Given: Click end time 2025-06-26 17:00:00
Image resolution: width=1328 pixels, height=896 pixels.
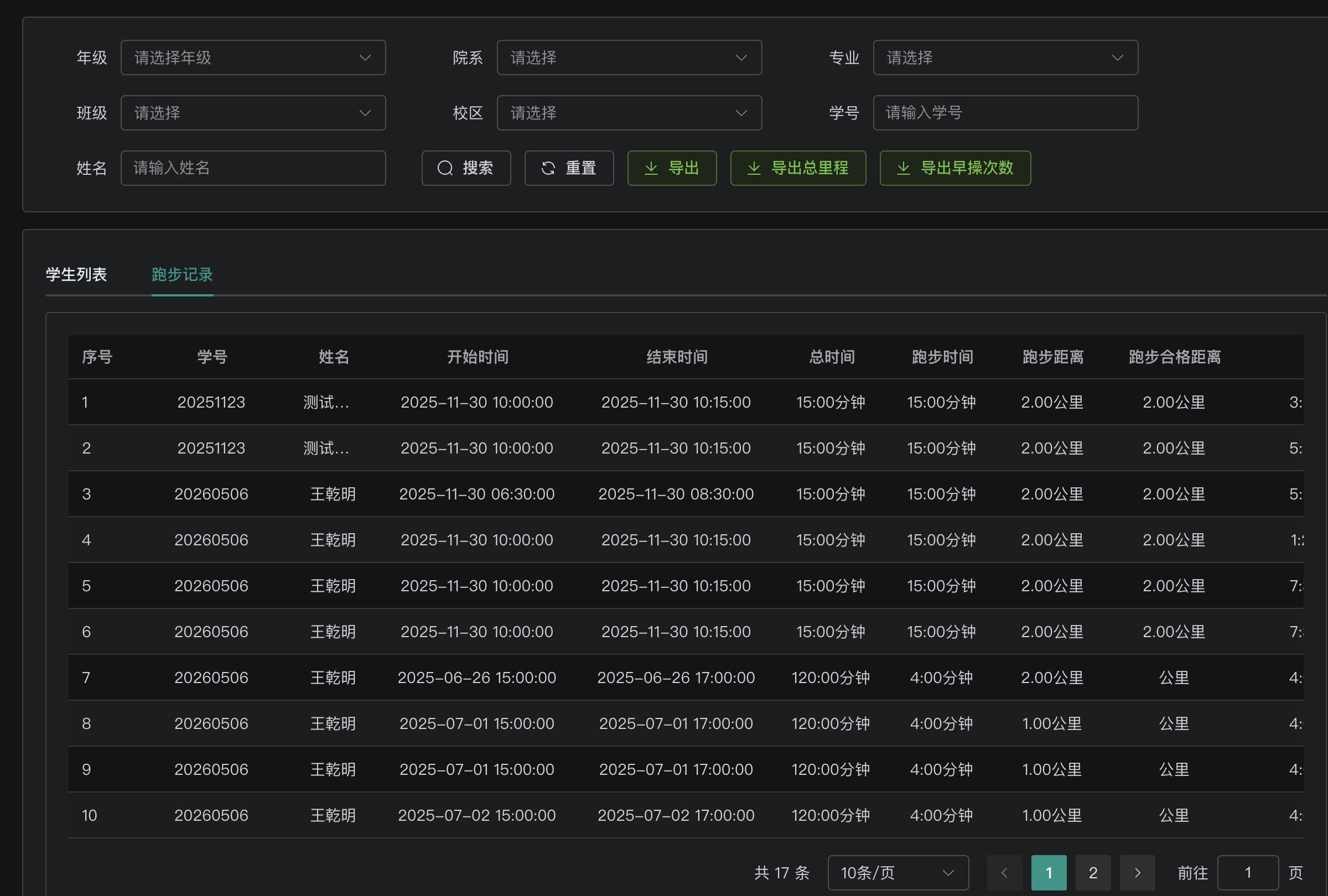Looking at the screenshot, I should pyautogui.click(x=676, y=678).
